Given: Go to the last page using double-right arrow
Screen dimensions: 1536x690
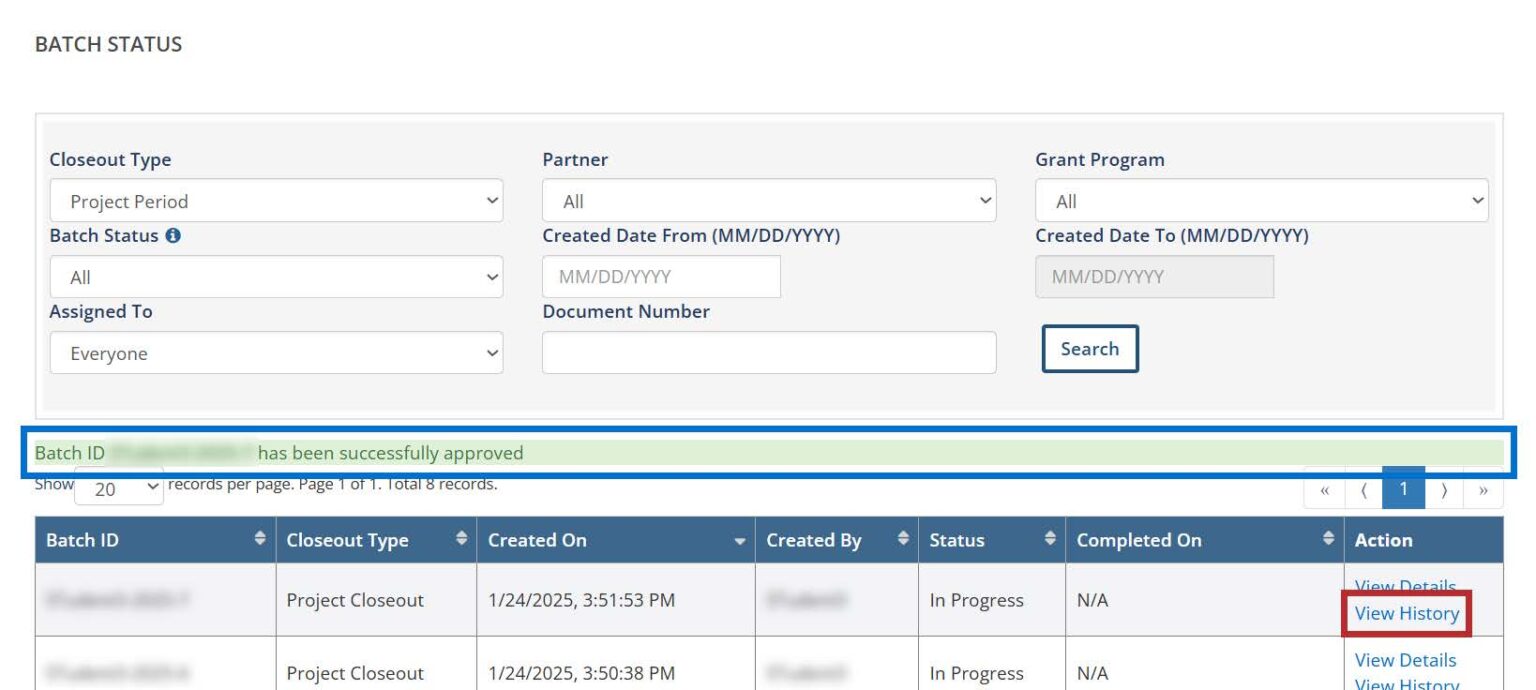Looking at the screenshot, I should [1483, 490].
